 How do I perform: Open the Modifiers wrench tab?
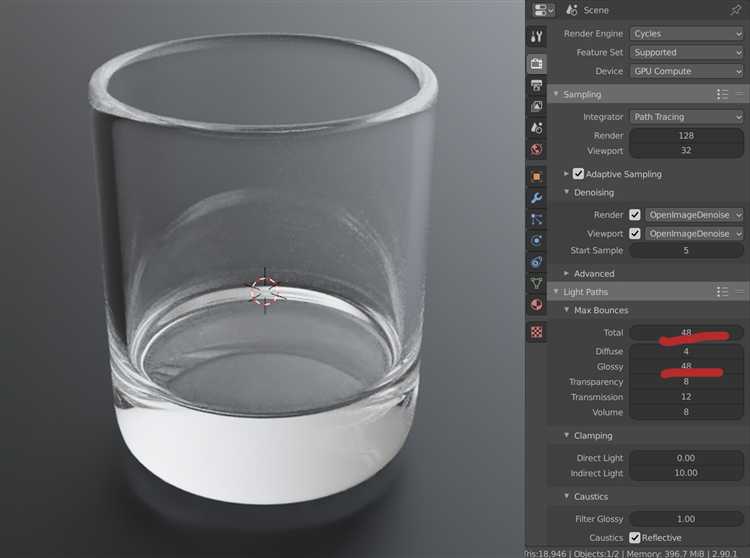tap(537, 198)
